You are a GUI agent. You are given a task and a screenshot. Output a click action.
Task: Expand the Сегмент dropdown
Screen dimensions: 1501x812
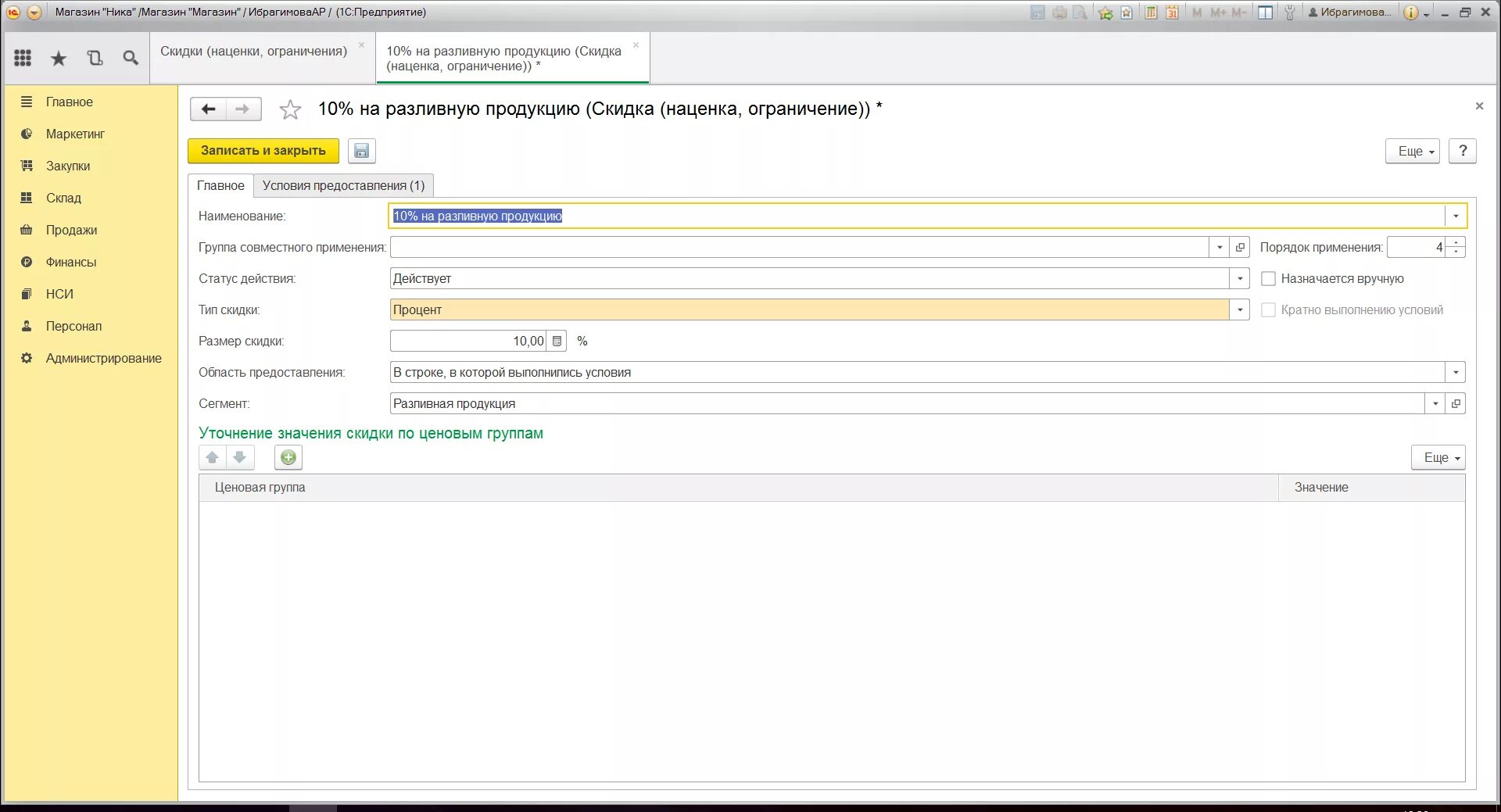coord(1435,403)
